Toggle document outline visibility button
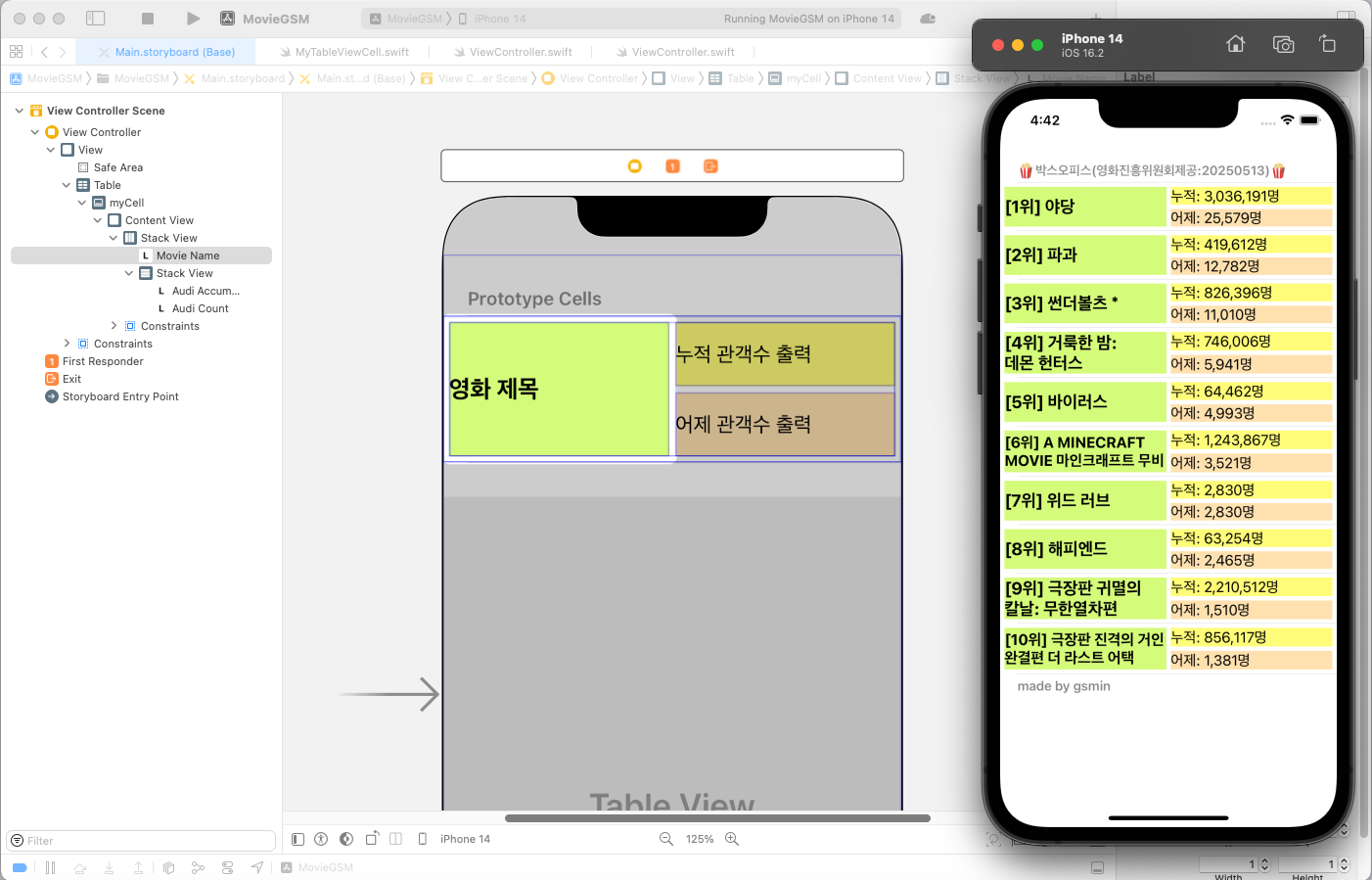The image size is (1372, 880). [x=297, y=839]
